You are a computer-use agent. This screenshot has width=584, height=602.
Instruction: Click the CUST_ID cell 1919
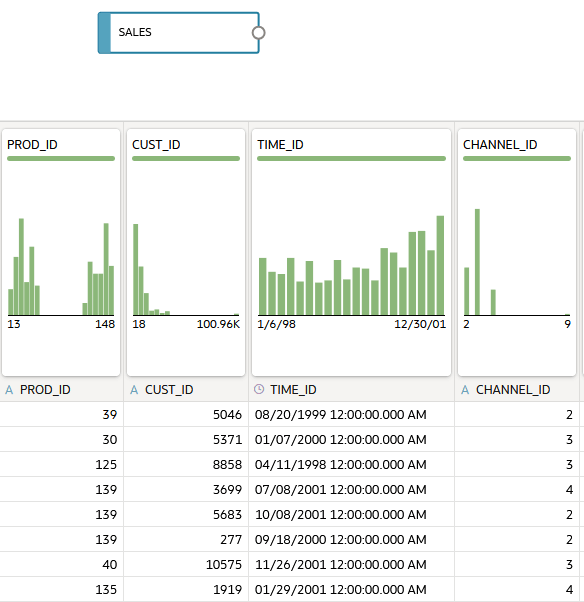pyautogui.click(x=186, y=589)
